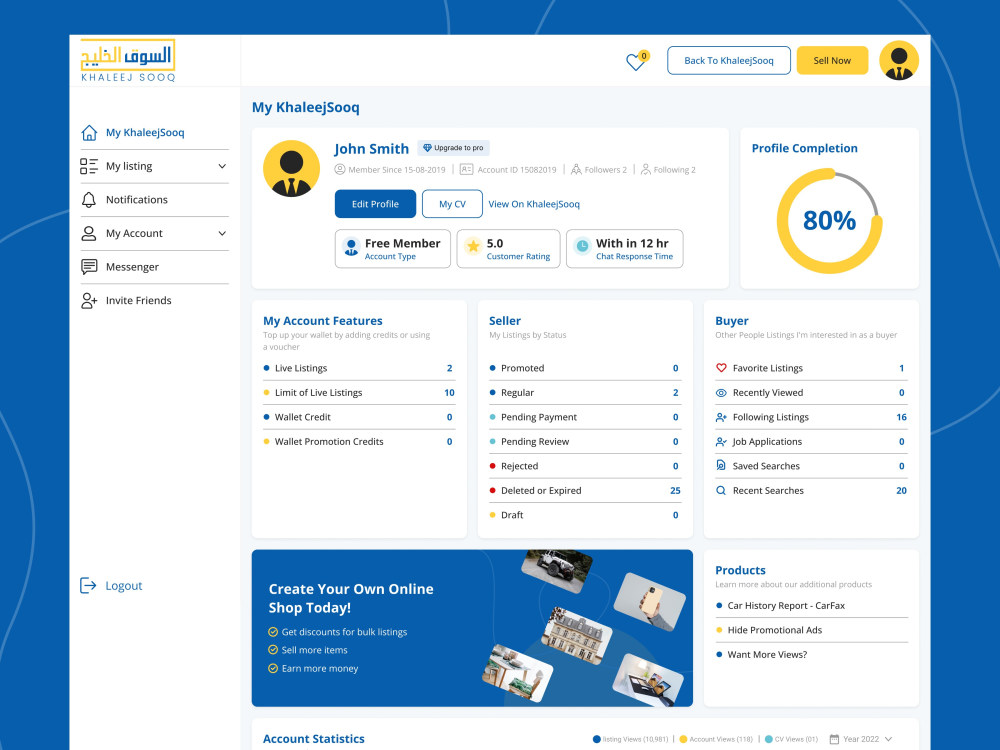The image size is (1000, 750).
Task: Click the calendar icon near Year 2022
Action: point(834,739)
